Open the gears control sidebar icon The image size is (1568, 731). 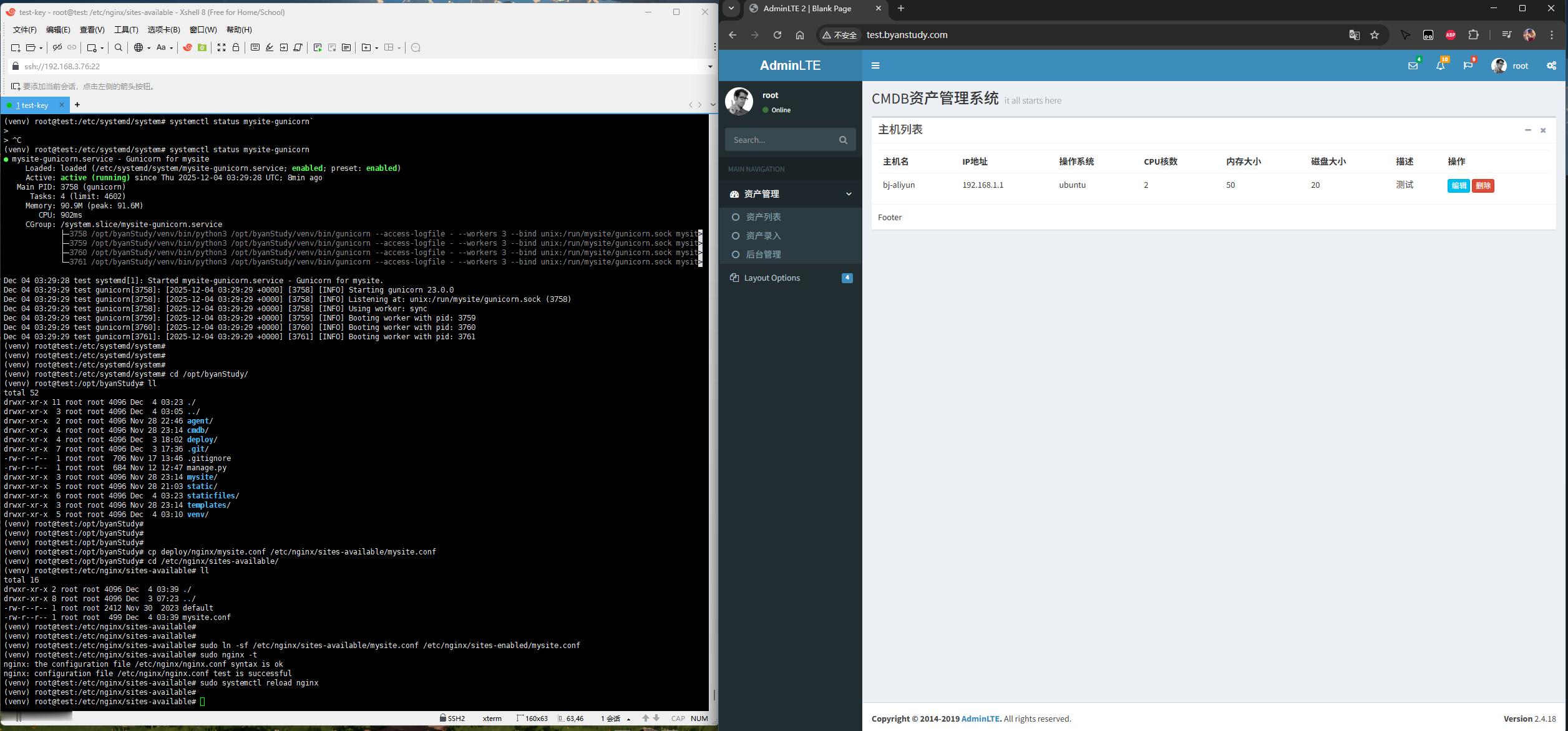pos(1551,65)
